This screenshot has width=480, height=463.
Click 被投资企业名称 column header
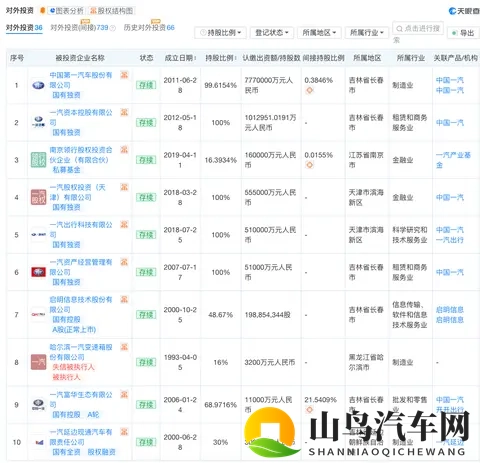coord(80,58)
